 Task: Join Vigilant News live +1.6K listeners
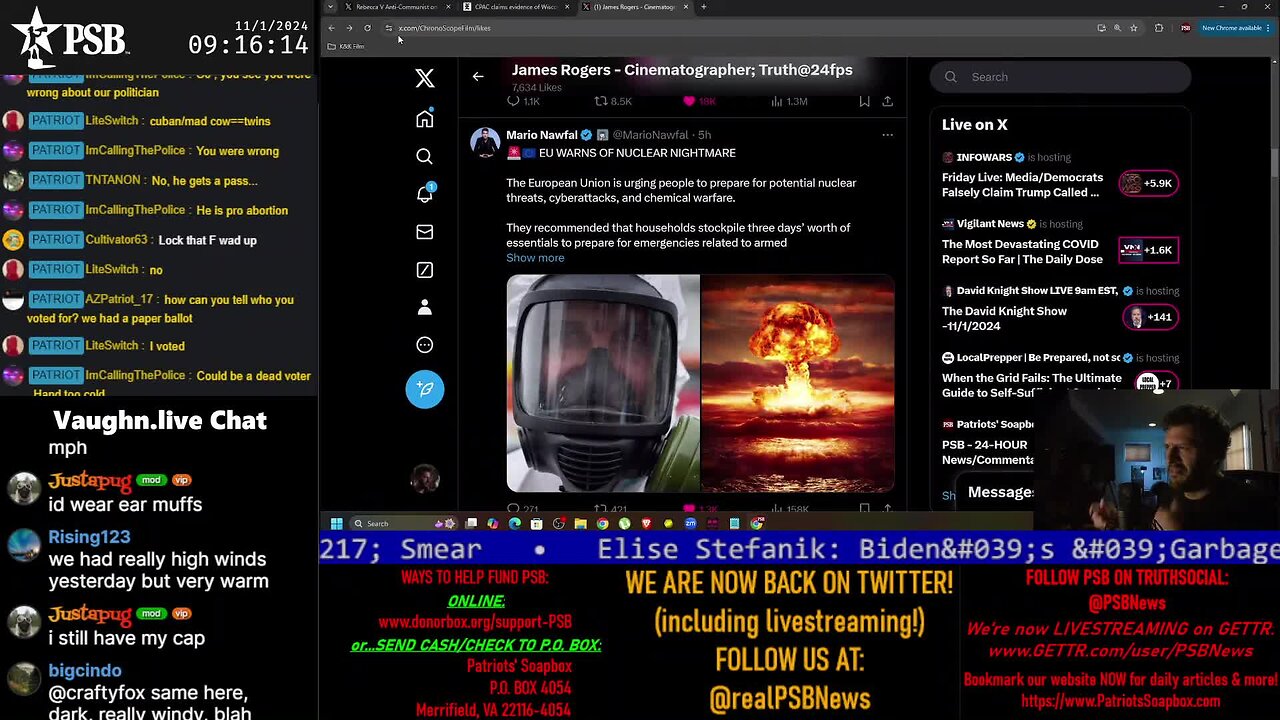1148,250
